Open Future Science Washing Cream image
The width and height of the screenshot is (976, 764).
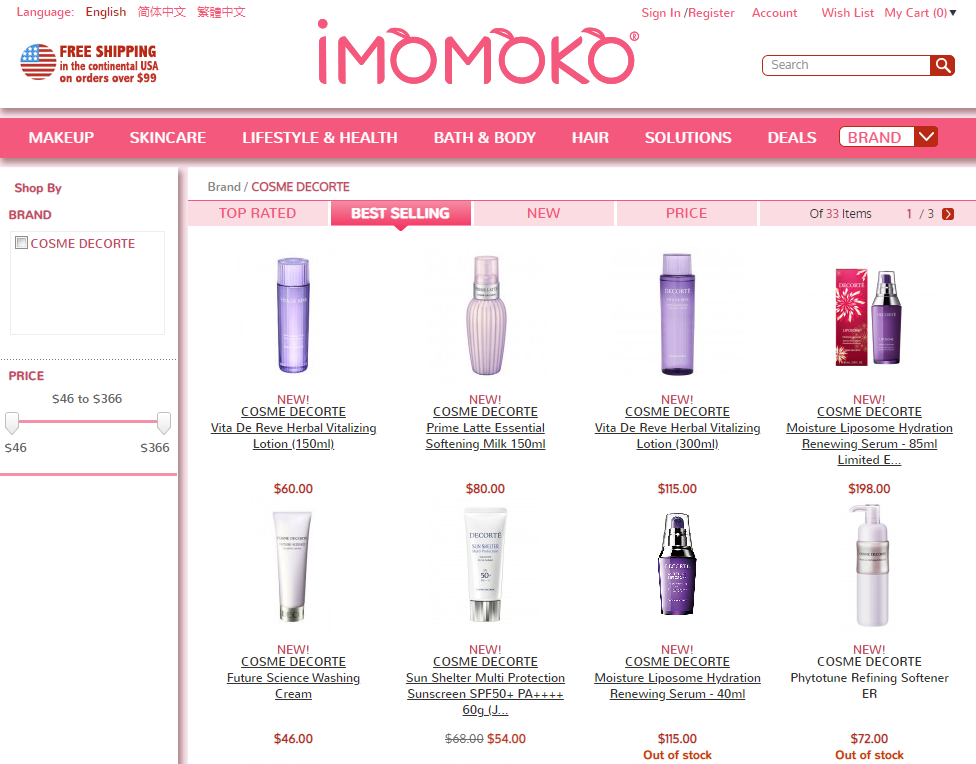click(293, 566)
